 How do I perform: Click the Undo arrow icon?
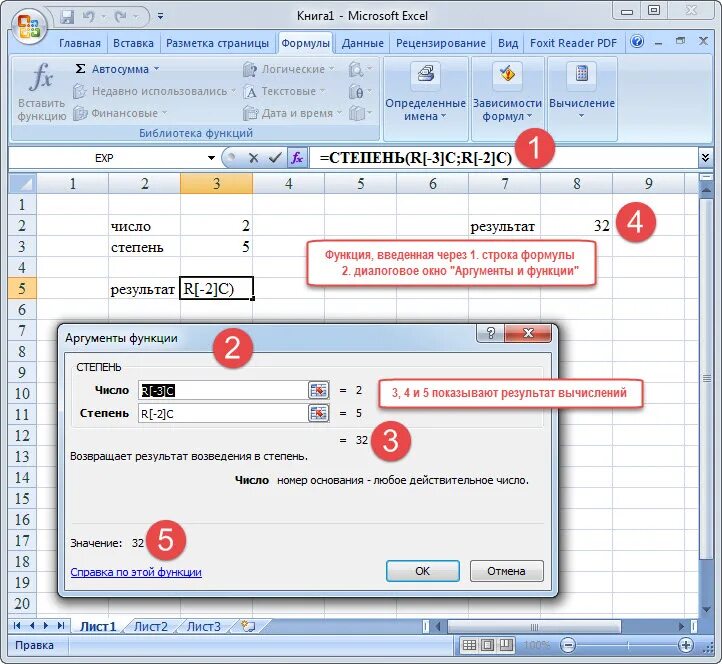click(88, 17)
